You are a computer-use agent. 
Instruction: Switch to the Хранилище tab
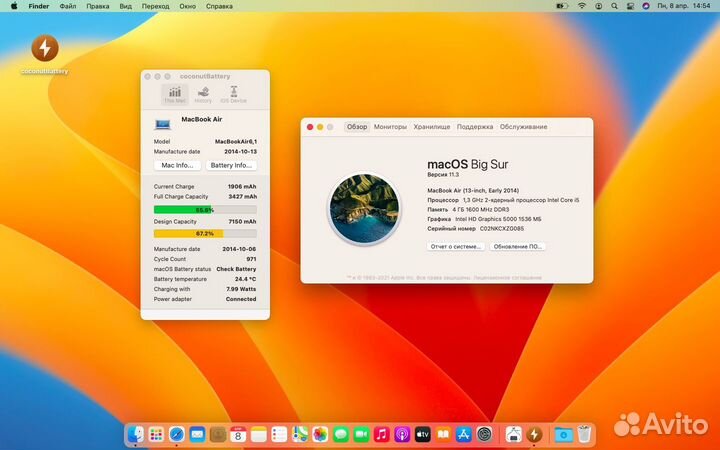(432, 127)
